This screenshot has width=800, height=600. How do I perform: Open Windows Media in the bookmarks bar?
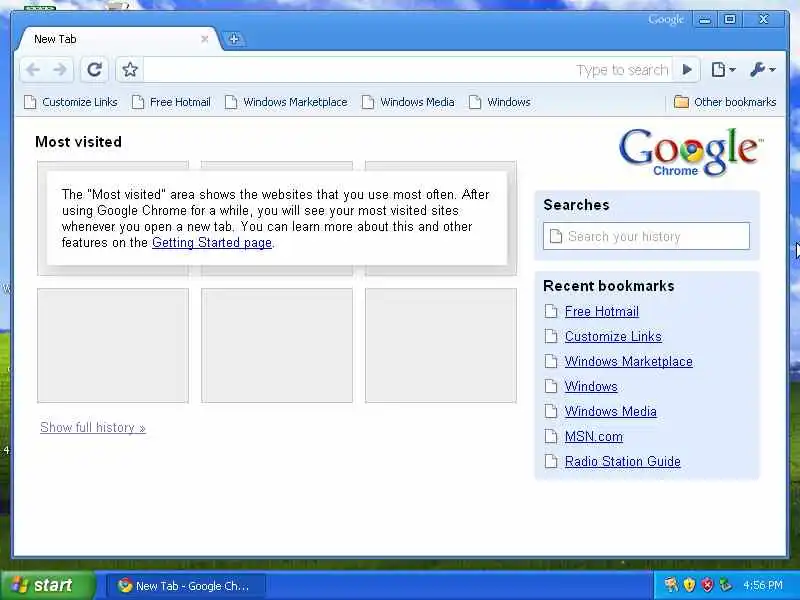tap(408, 102)
